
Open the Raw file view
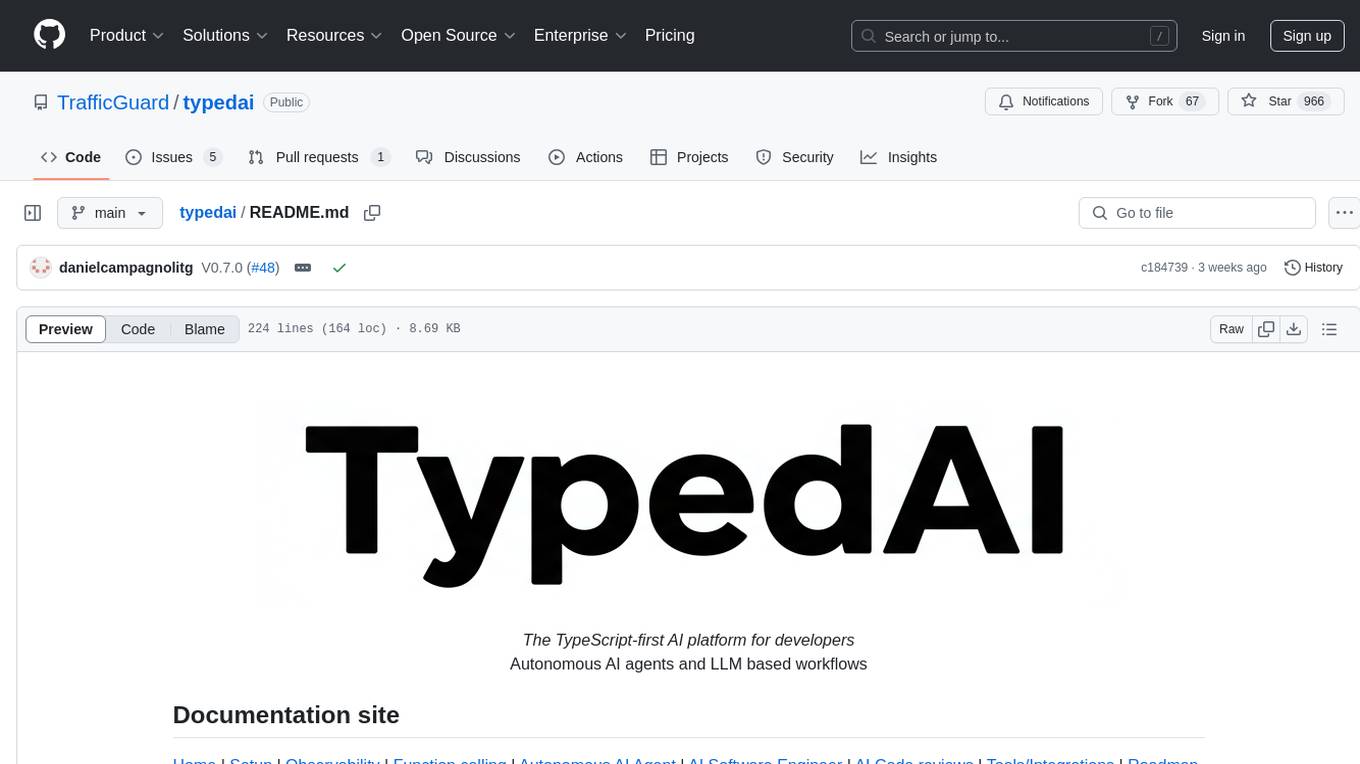(x=1231, y=329)
